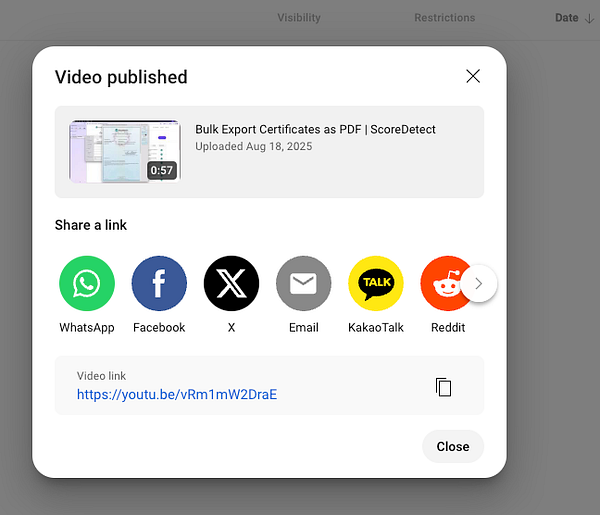
Task: Click the Uploaded Aug 18, 2025 text
Action: click(254, 147)
